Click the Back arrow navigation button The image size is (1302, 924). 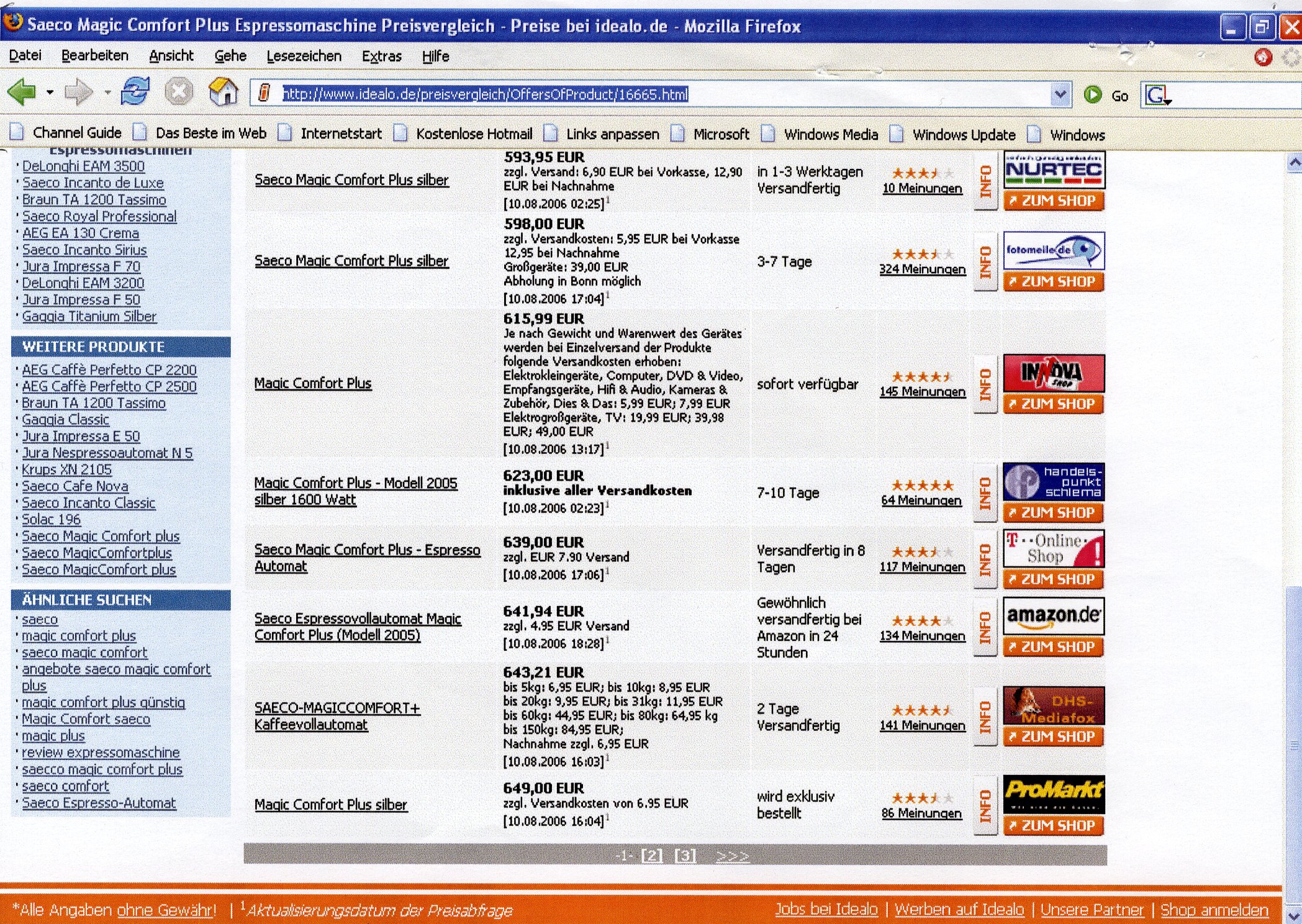[x=22, y=93]
